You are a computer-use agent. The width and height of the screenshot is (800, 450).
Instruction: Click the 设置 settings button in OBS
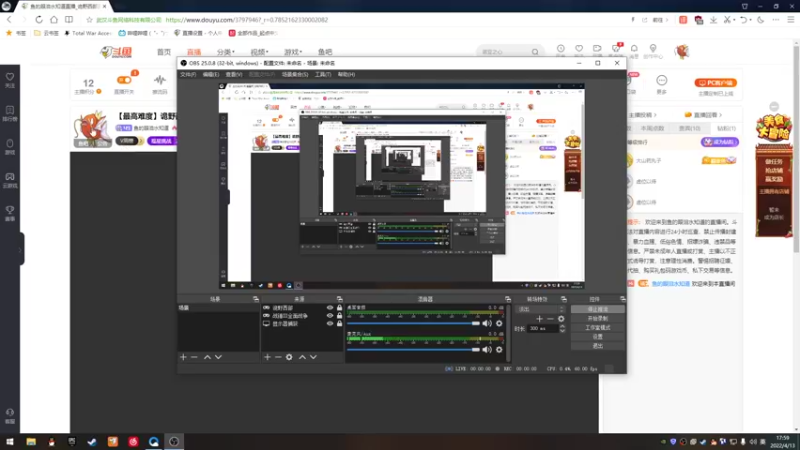597,337
